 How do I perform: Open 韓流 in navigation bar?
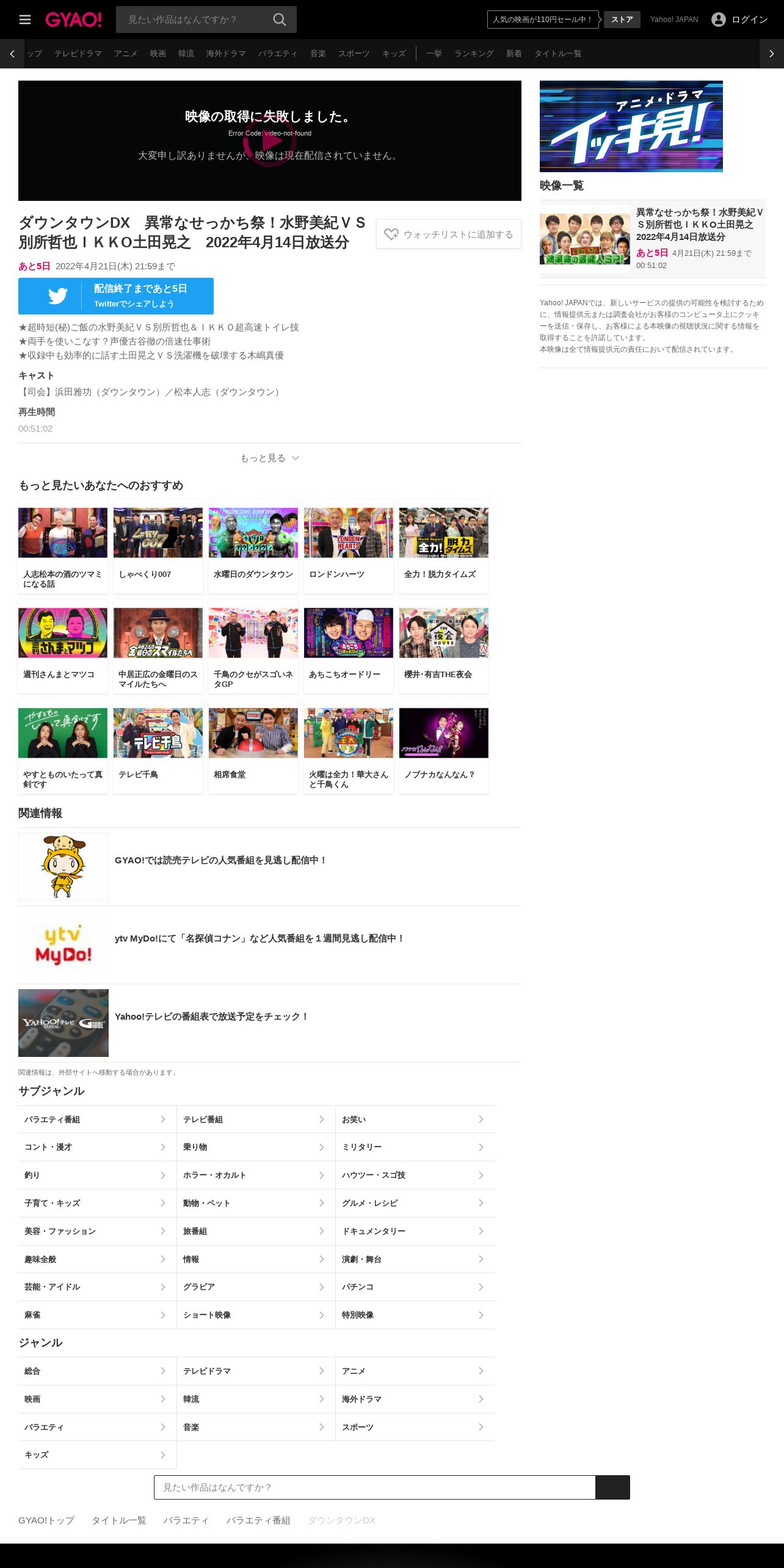(186, 54)
